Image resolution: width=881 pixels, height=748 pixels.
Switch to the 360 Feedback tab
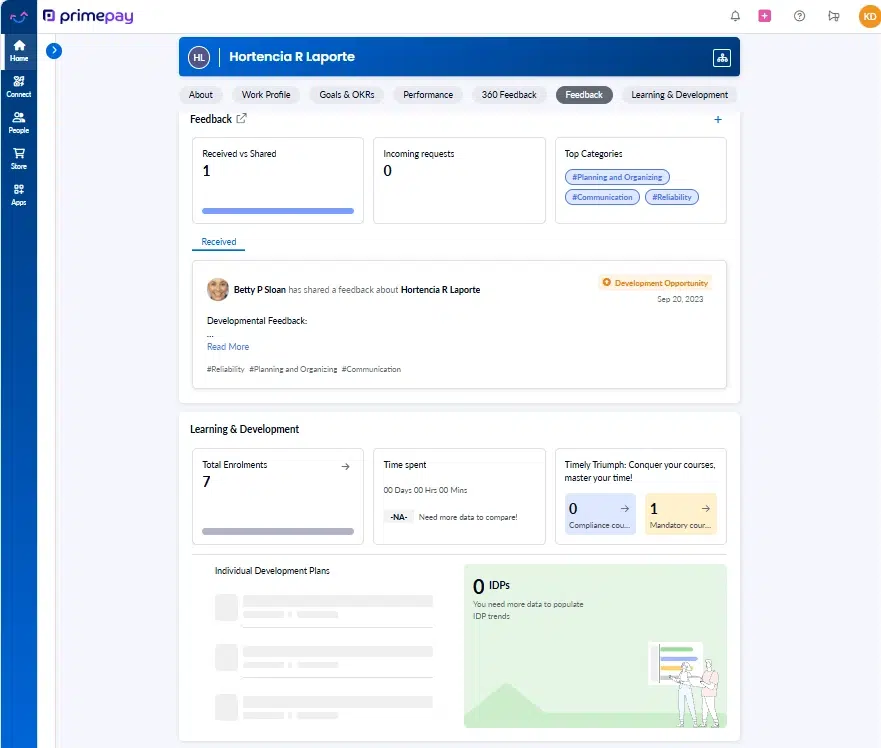(508, 94)
